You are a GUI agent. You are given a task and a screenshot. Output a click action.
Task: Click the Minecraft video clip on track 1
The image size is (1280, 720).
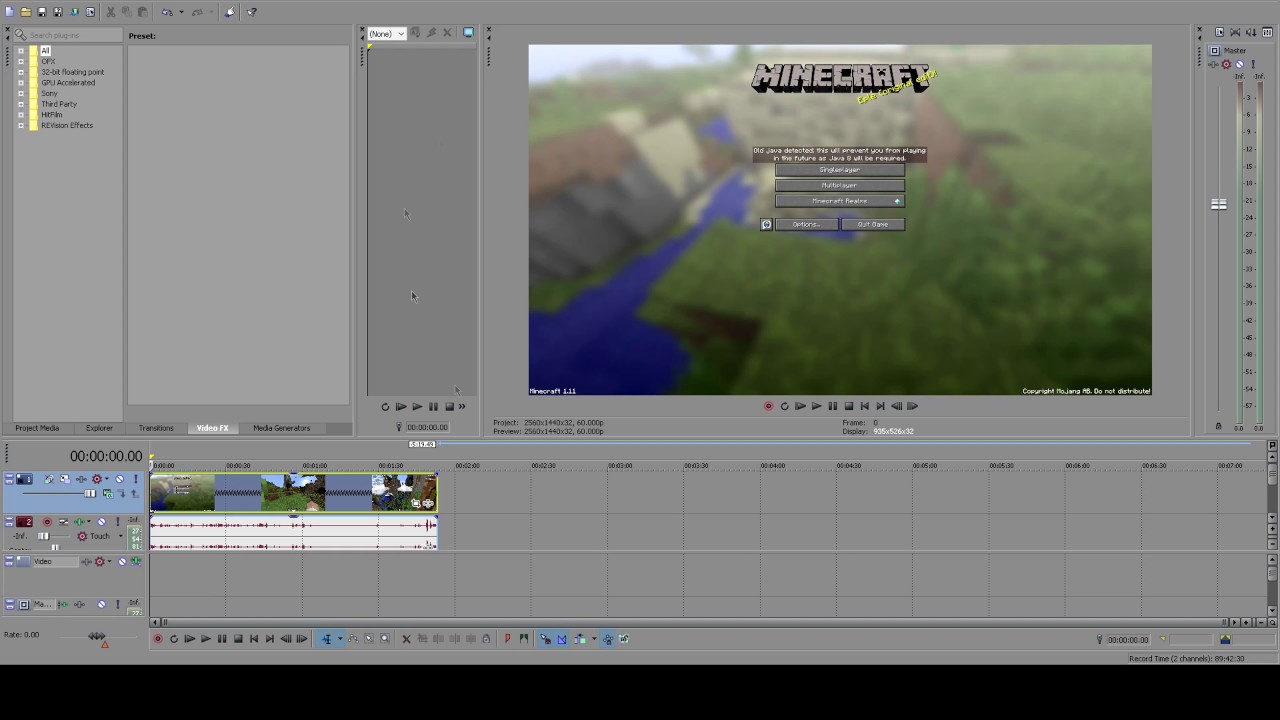pyautogui.click(x=293, y=493)
